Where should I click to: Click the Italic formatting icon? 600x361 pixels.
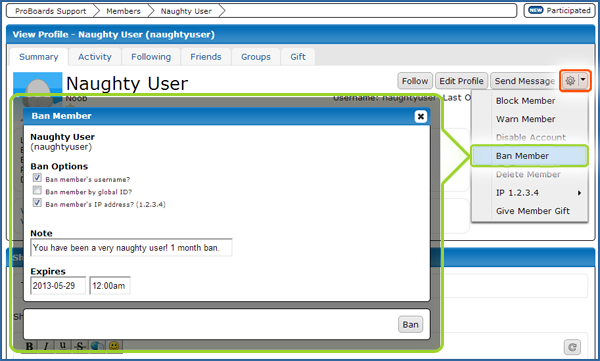pos(46,346)
